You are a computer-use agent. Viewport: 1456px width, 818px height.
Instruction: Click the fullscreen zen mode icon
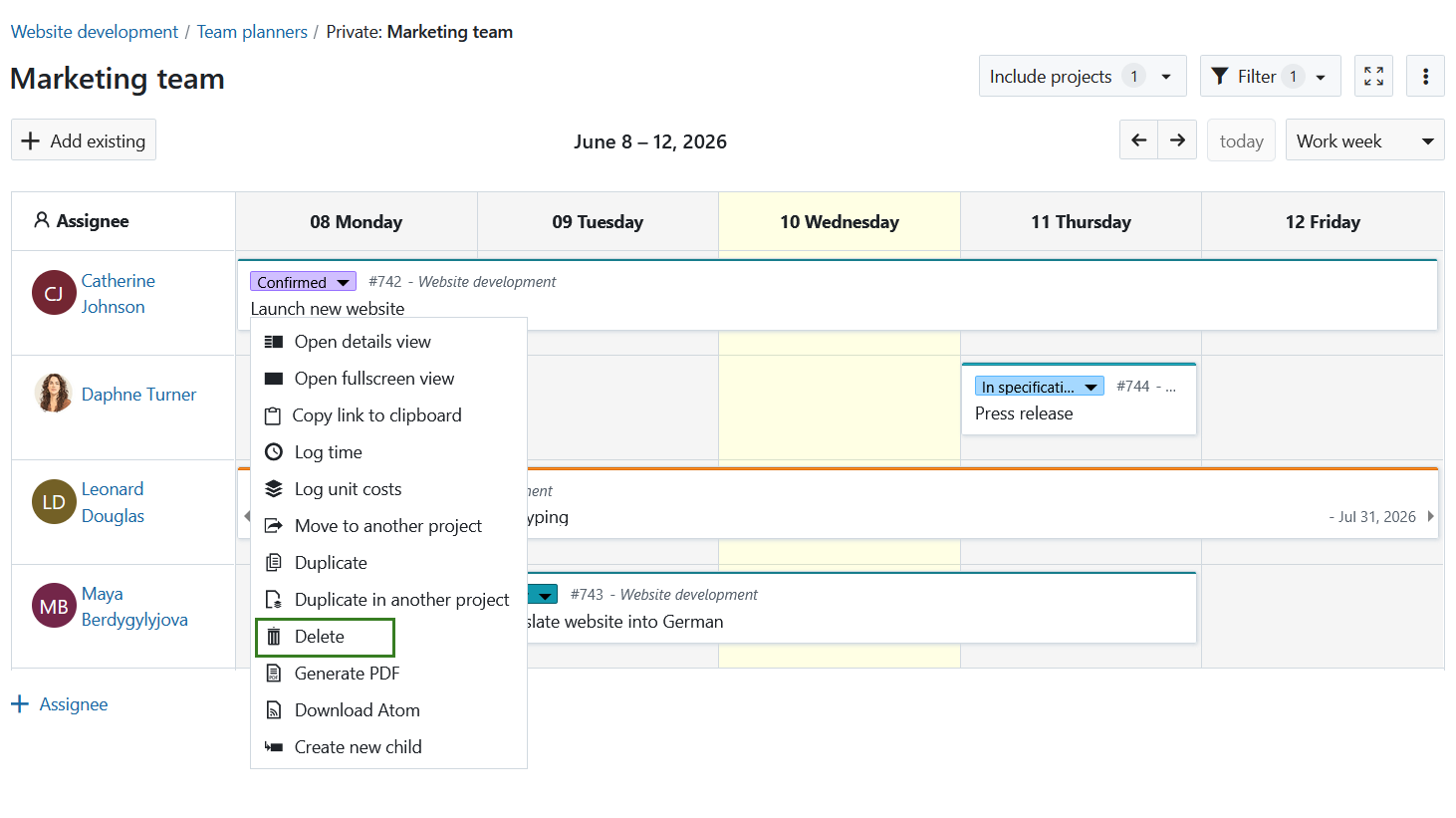point(1373,76)
